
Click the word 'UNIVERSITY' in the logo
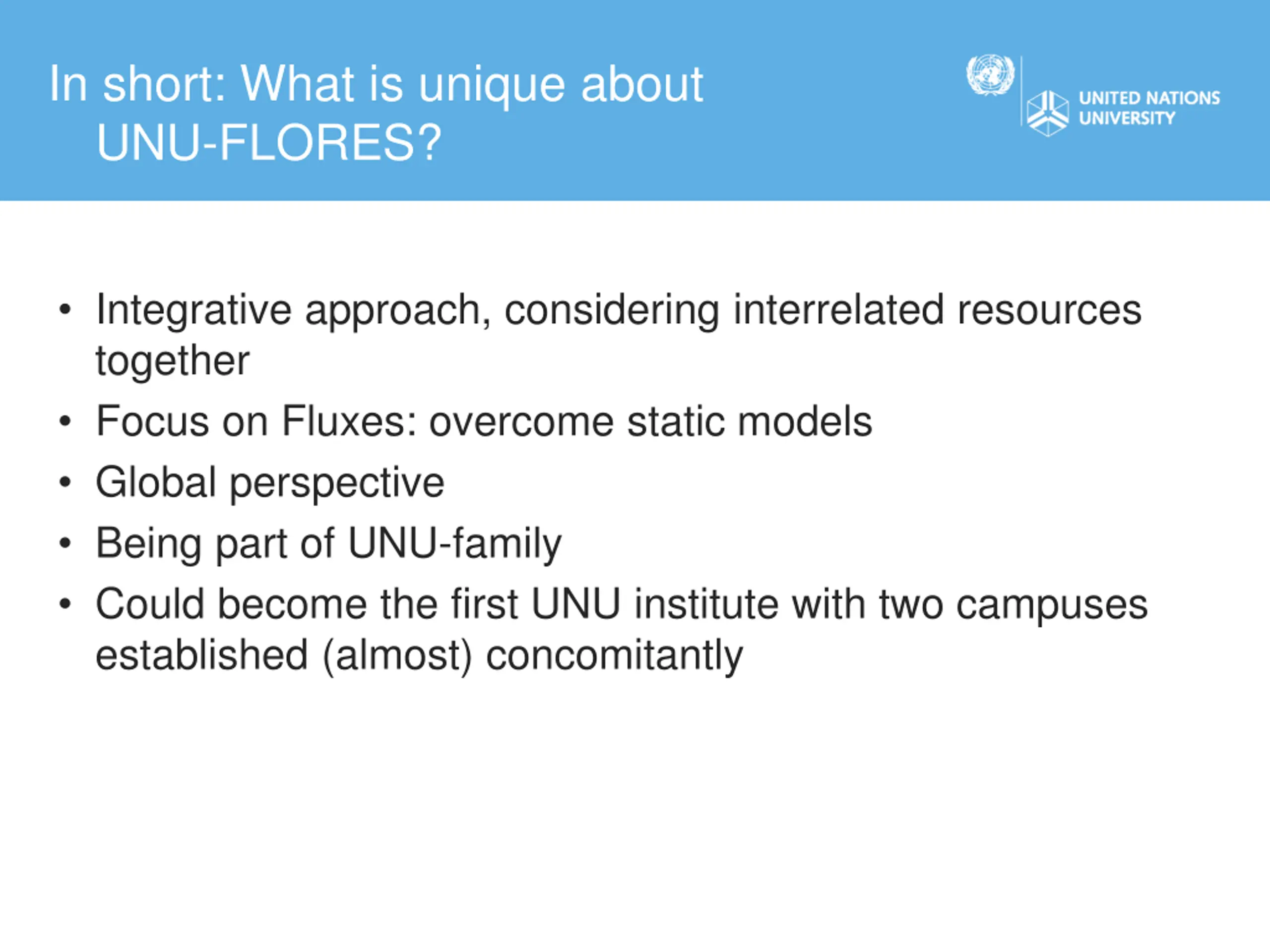coord(1127,118)
